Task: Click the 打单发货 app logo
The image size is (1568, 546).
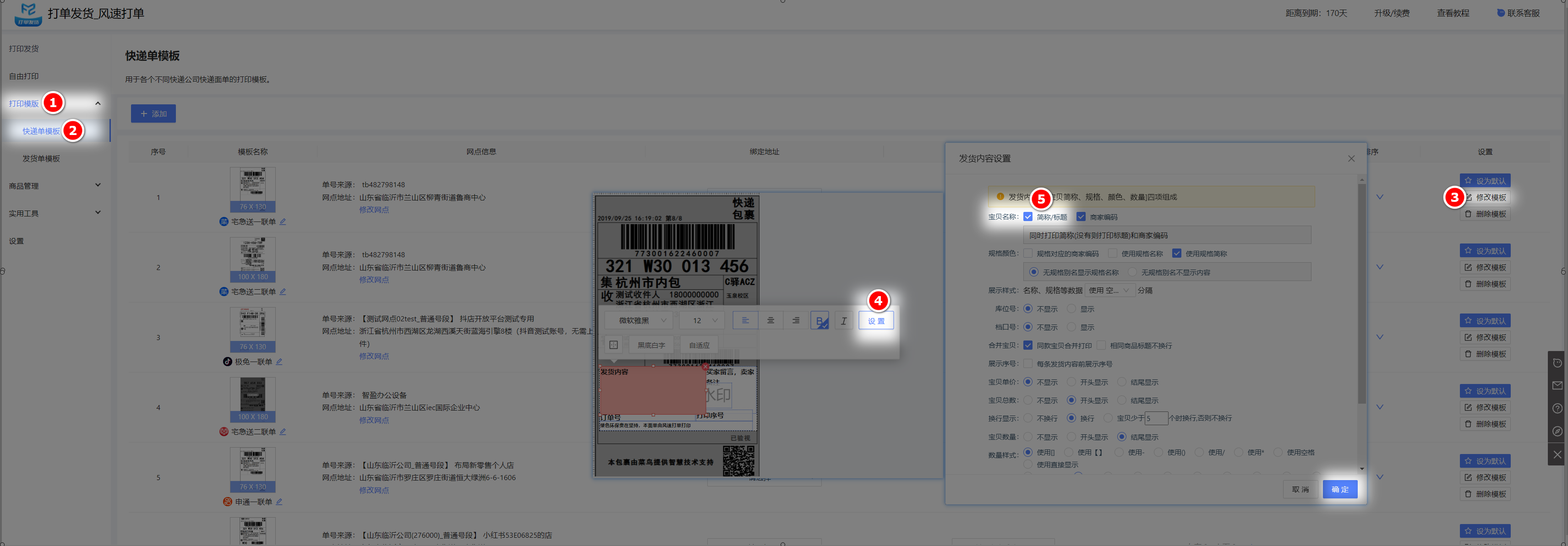Action: 27,14
